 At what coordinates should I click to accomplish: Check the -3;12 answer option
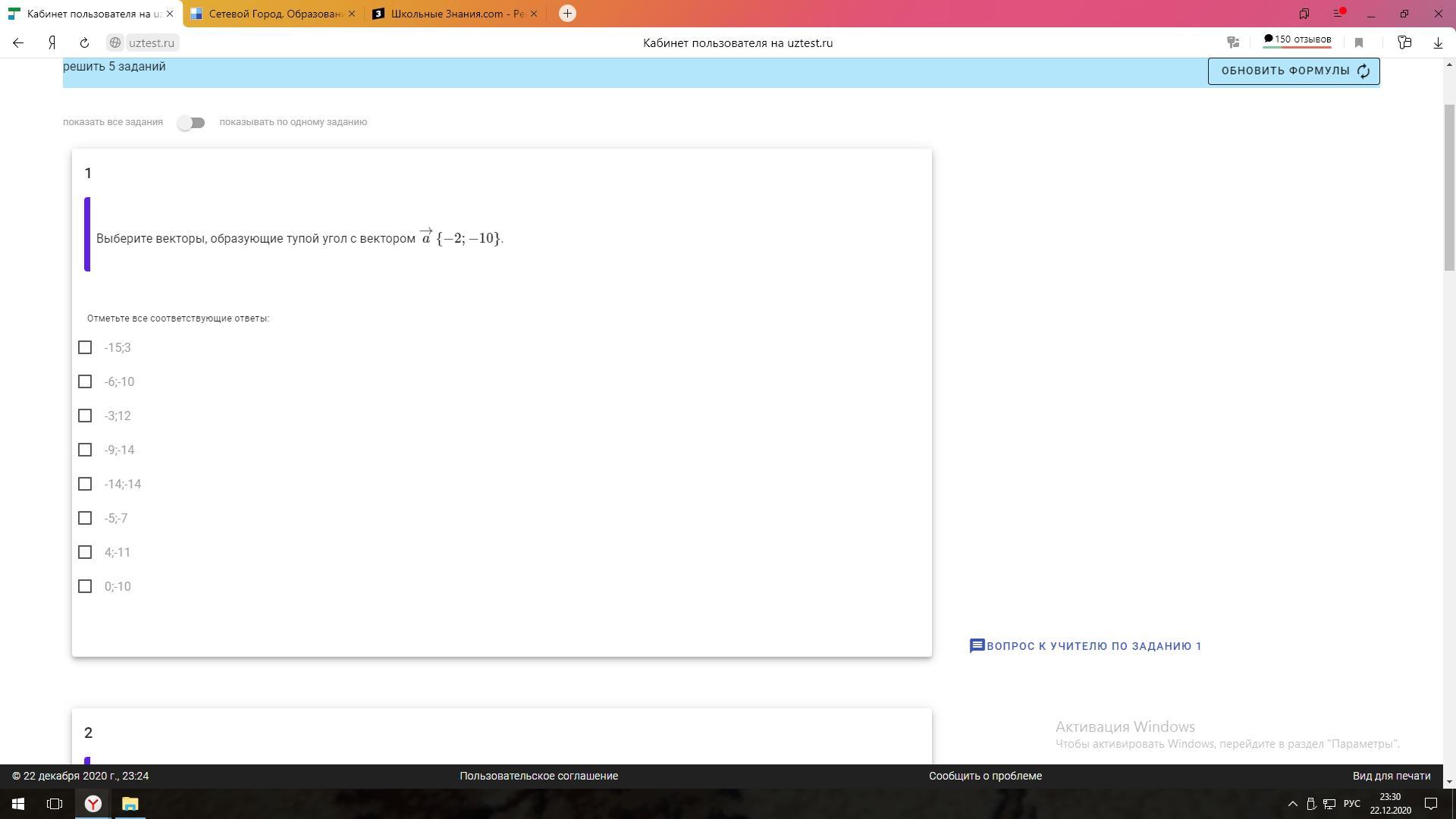85,416
